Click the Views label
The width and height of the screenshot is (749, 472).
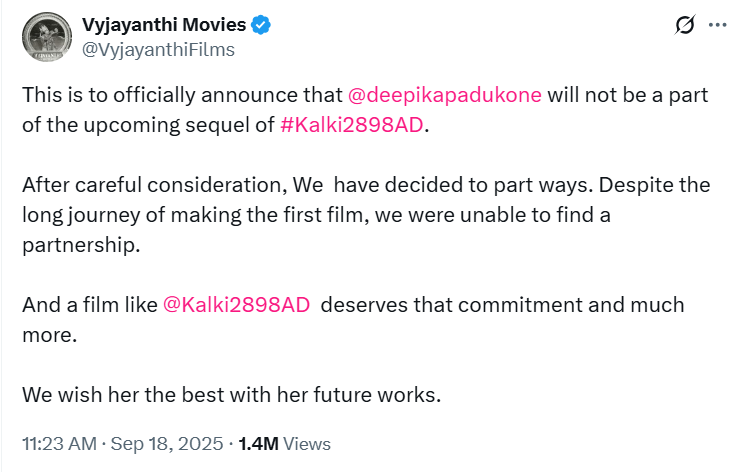tap(308, 443)
